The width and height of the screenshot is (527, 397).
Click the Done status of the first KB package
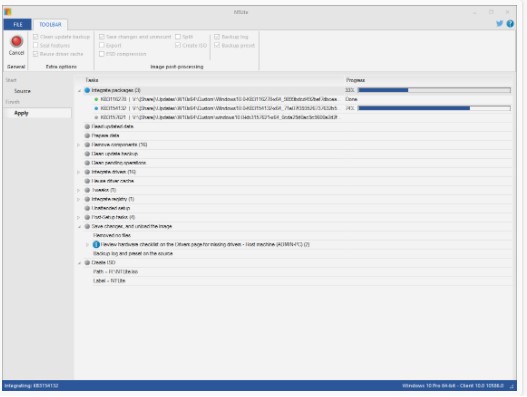(351, 99)
